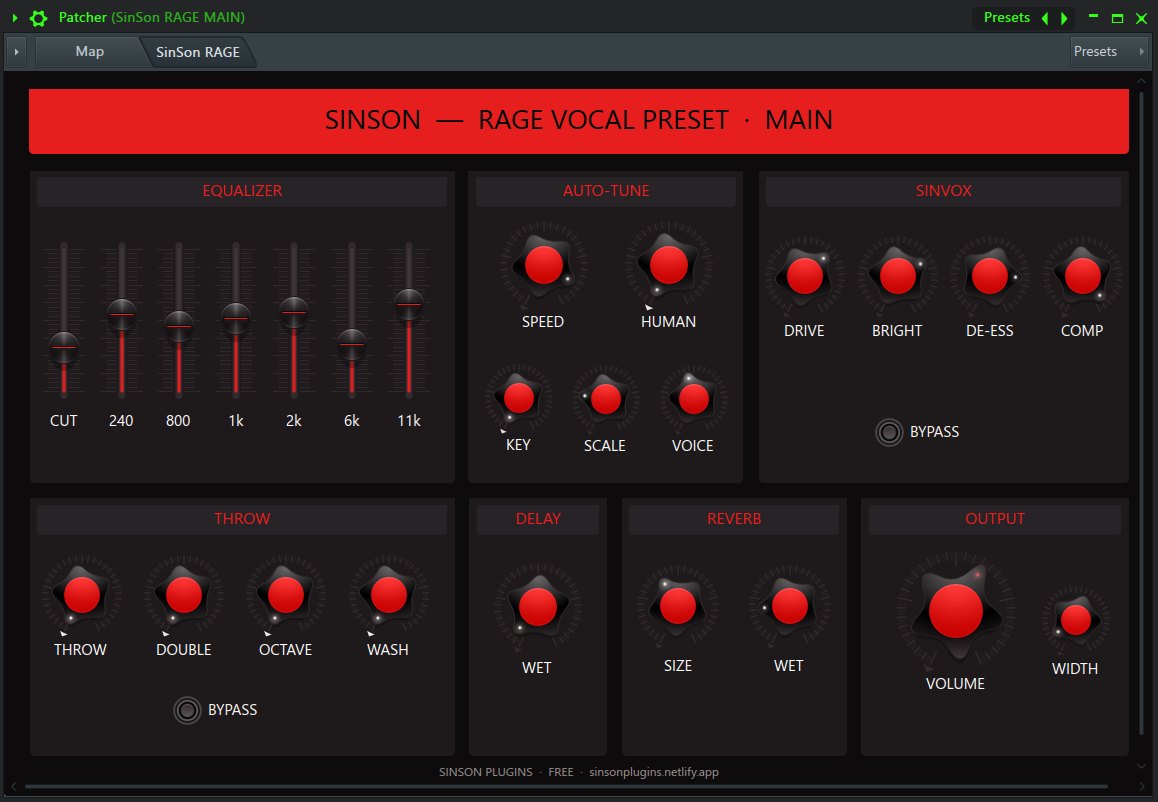Click scroll-down arrow of vertical scrollbar

point(1142,767)
